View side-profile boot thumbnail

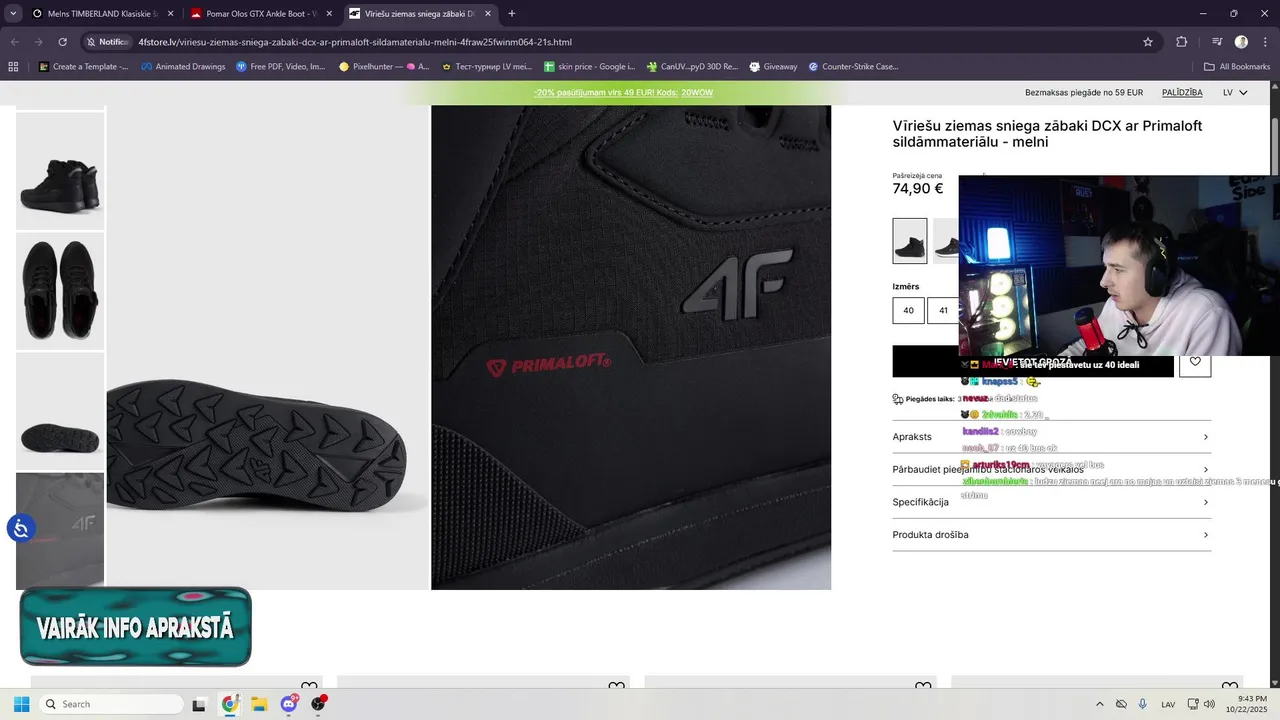(x=60, y=171)
